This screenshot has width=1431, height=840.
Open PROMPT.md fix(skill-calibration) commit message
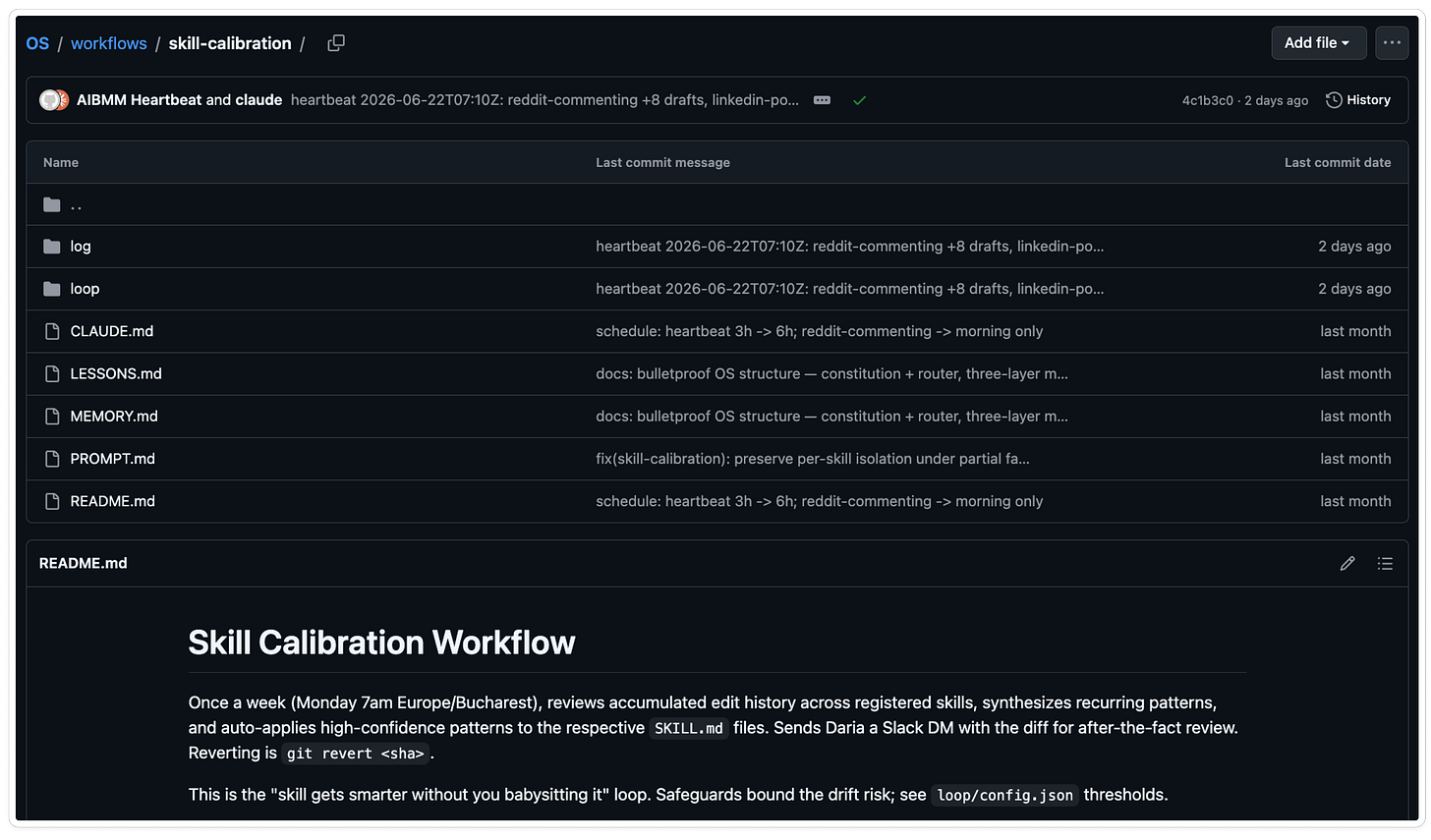pyautogui.click(x=813, y=458)
